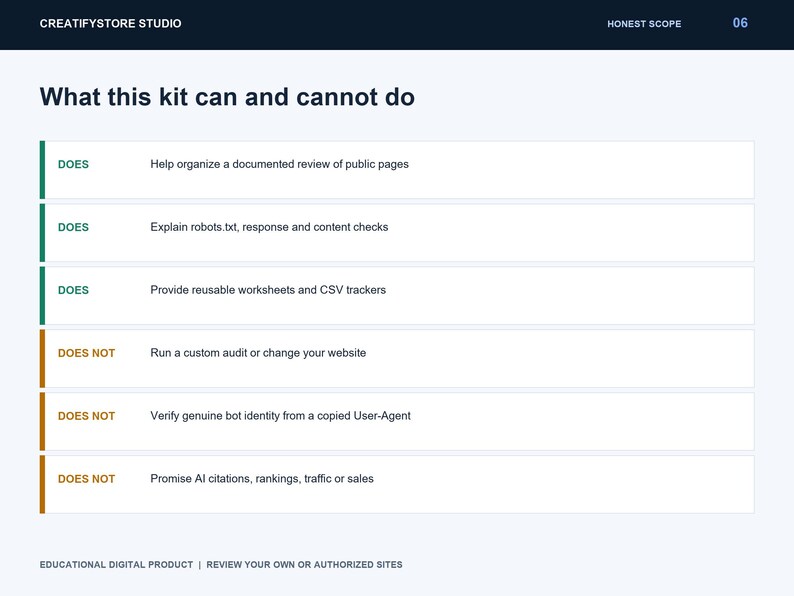The width and height of the screenshot is (794, 596).
Task: Click the DOES NOT label beside Verify genuine bot
Action: tap(87, 416)
